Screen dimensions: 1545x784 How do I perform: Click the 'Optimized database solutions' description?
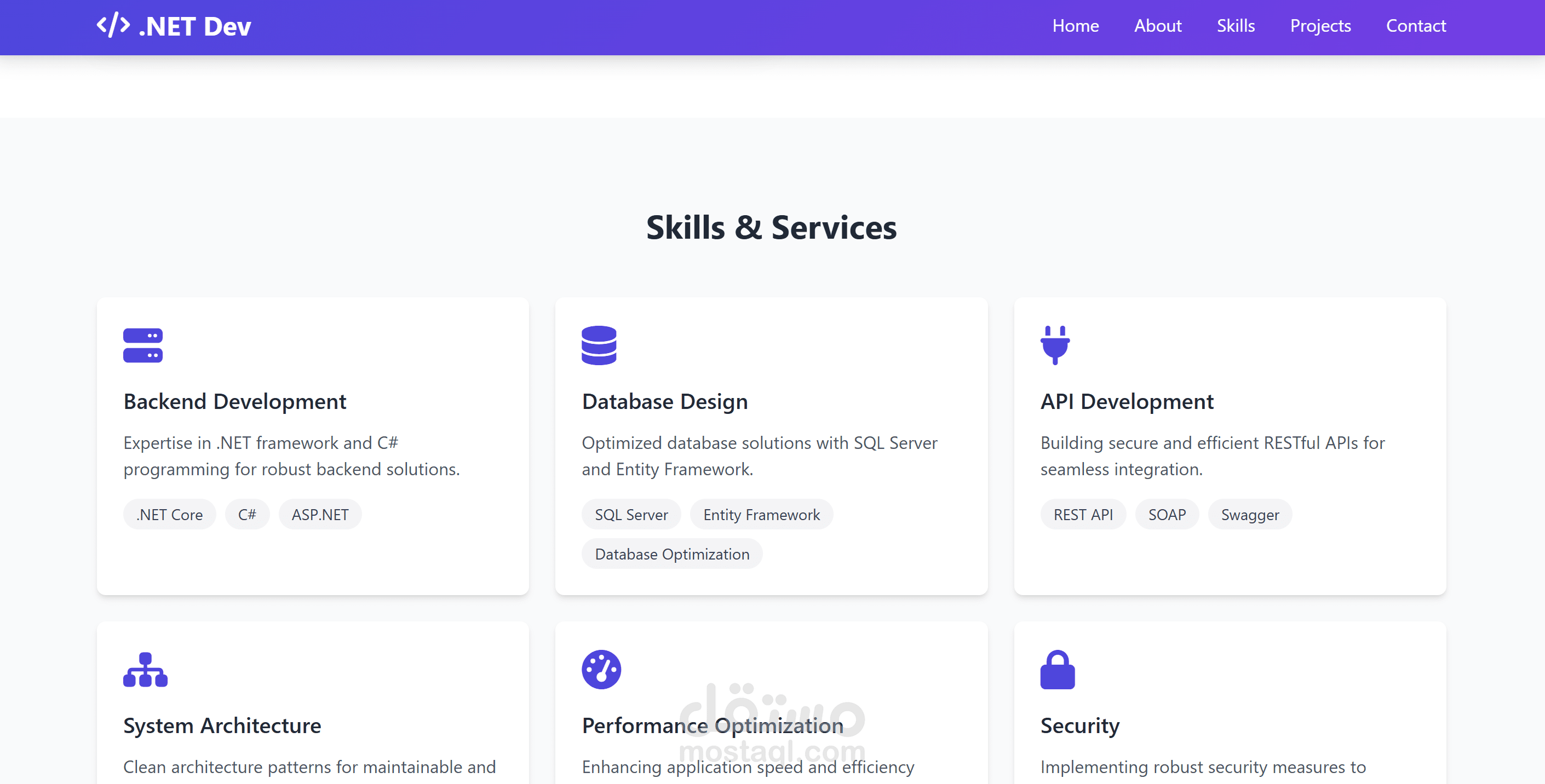click(x=759, y=456)
